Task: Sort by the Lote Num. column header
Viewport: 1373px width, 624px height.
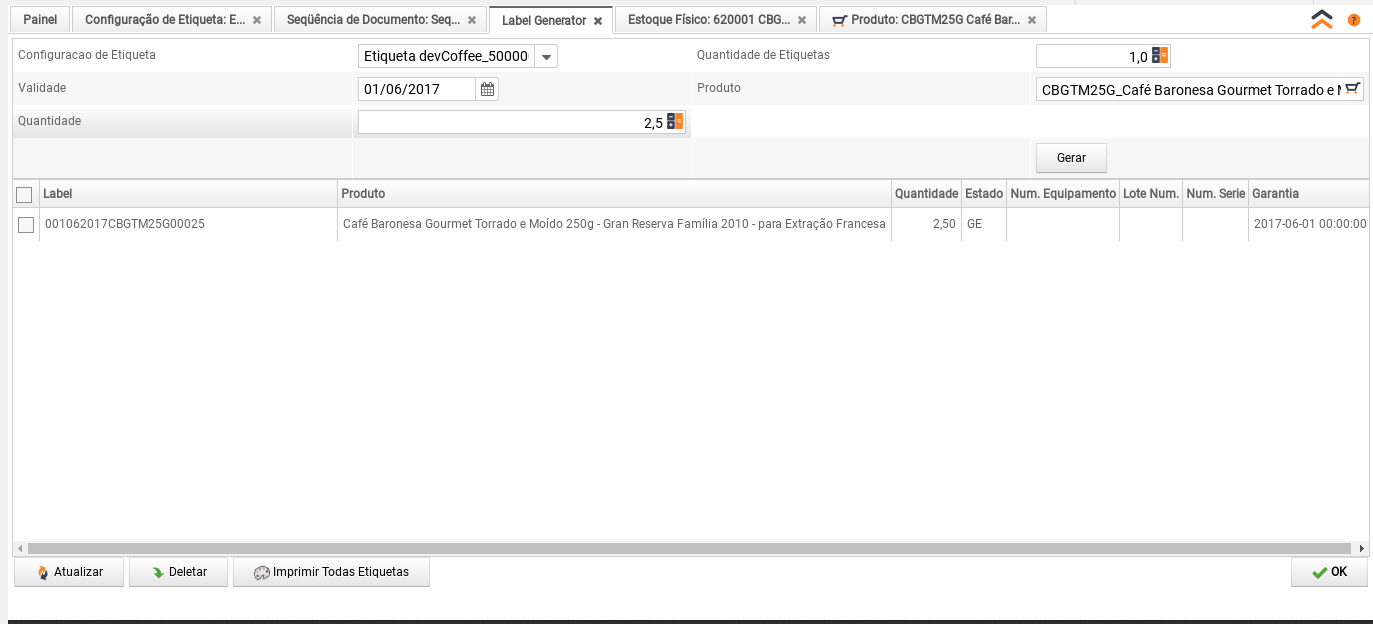Action: point(1151,194)
